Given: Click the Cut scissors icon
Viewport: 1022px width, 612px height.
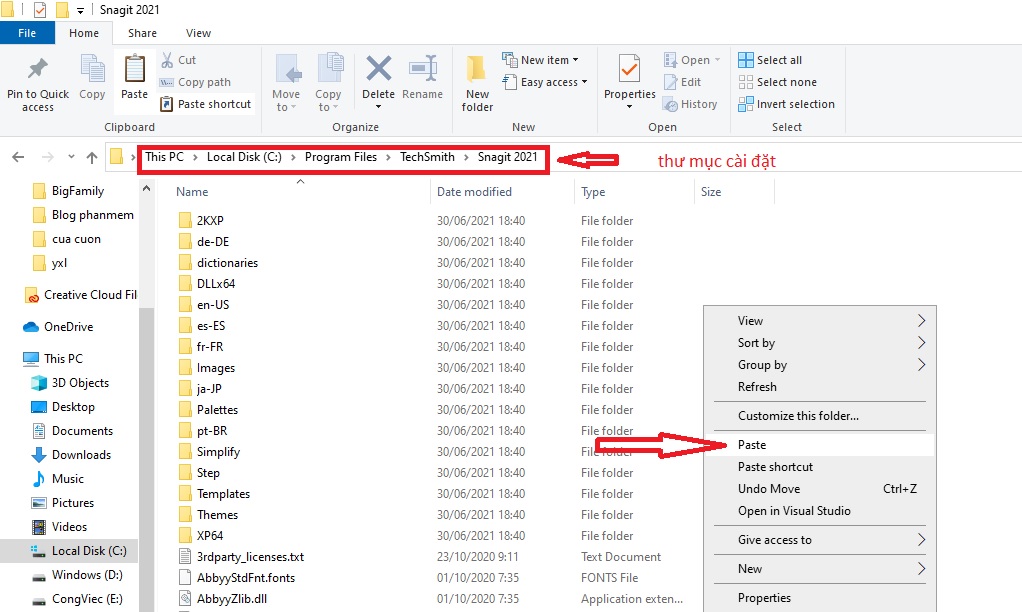Looking at the screenshot, I should tap(168, 60).
